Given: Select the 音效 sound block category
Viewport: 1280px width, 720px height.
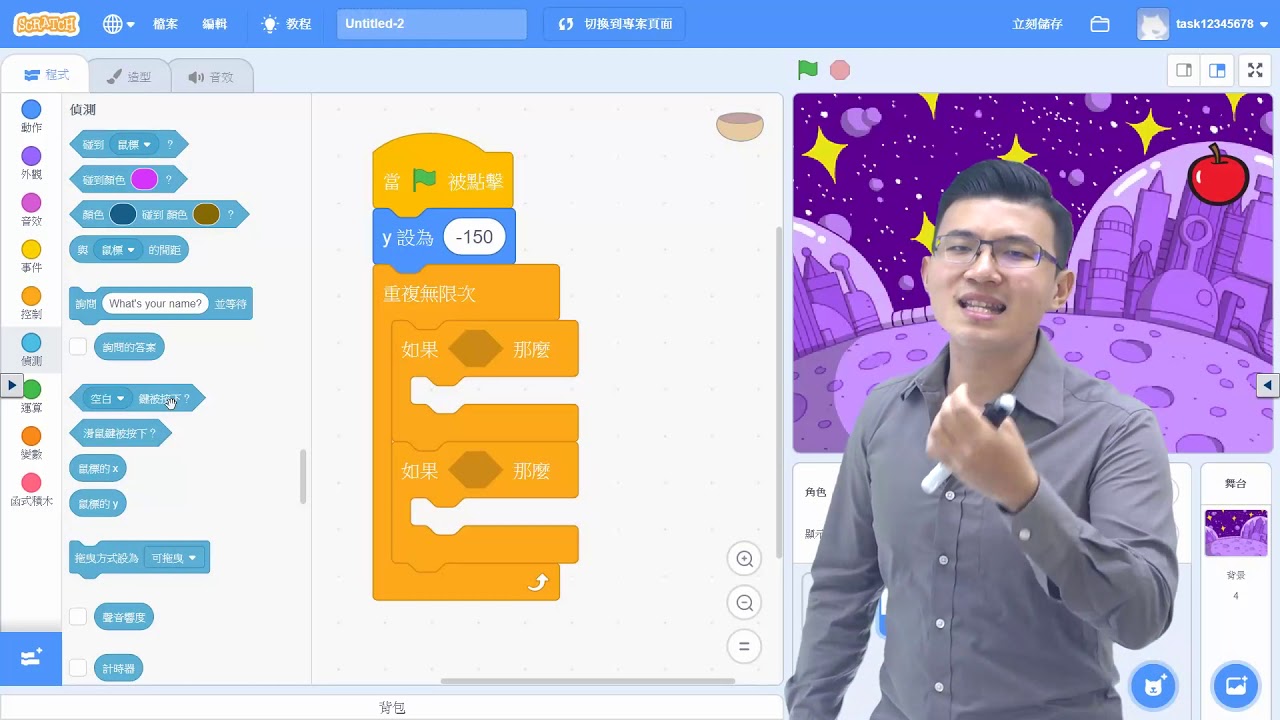Looking at the screenshot, I should [x=31, y=210].
